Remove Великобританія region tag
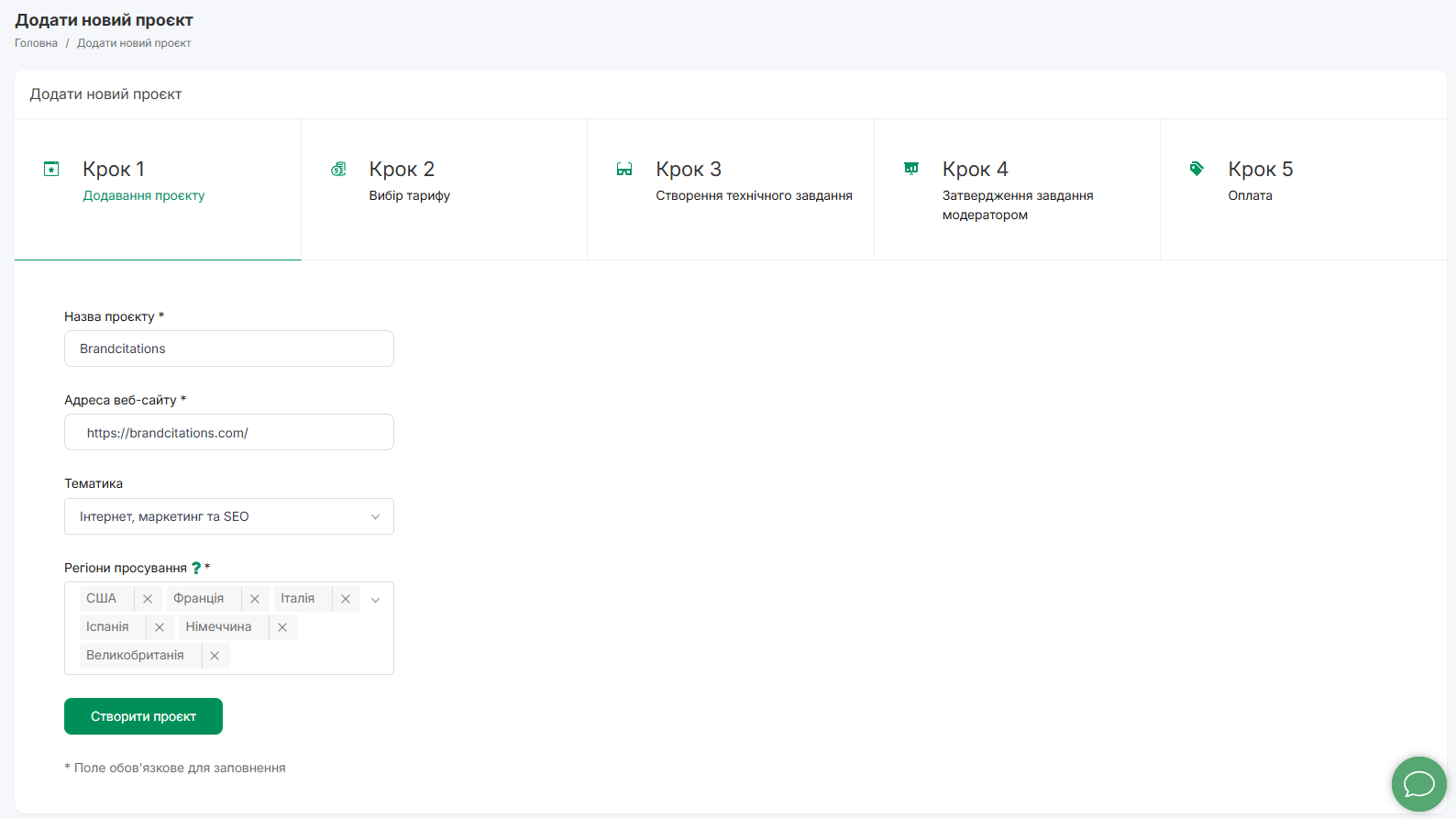 215,656
